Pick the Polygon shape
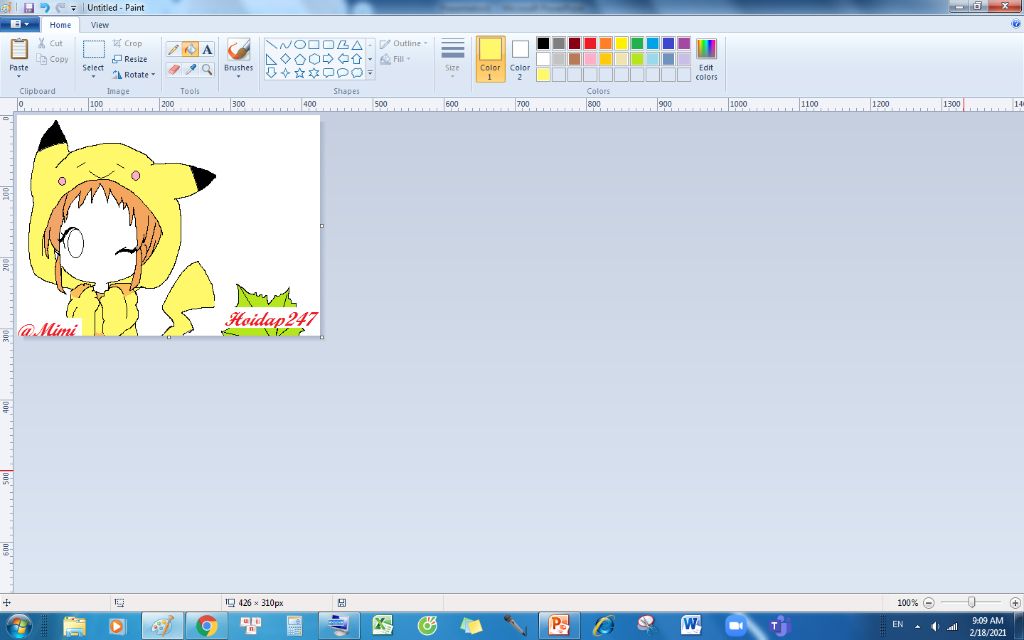The width and height of the screenshot is (1024, 640). pos(343,45)
